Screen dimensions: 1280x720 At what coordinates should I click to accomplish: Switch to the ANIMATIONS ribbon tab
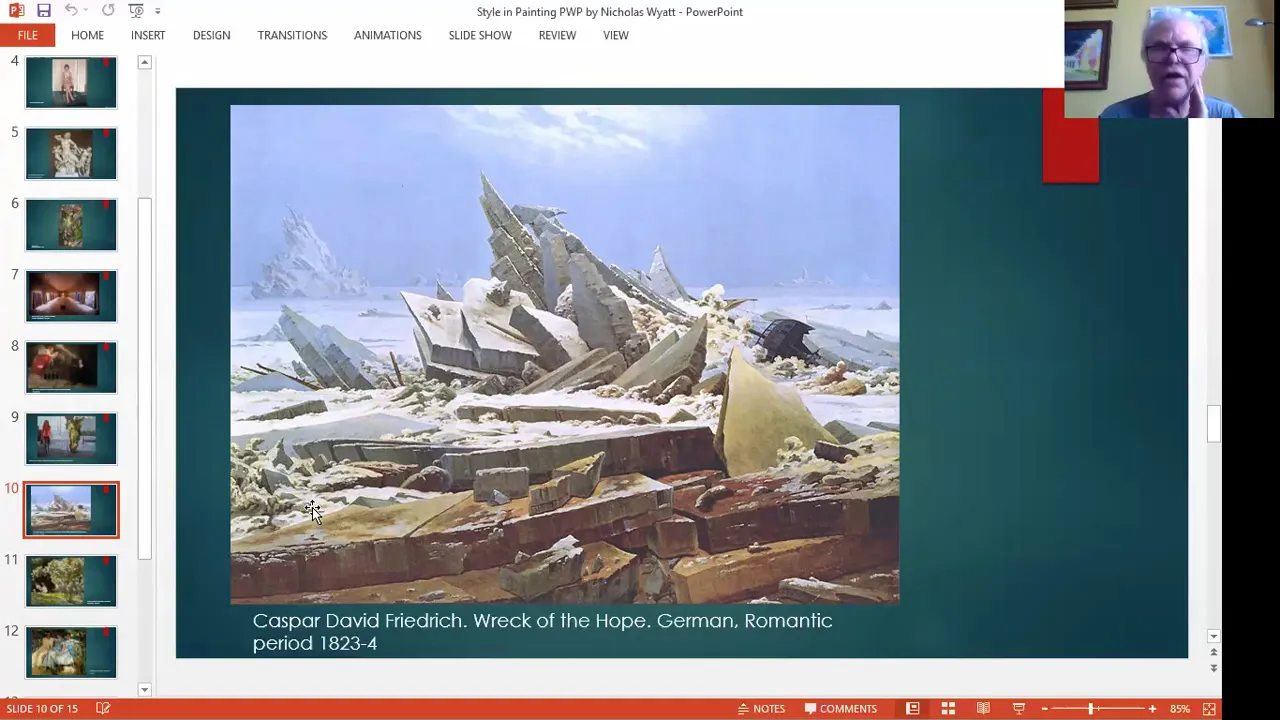click(387, 35)
